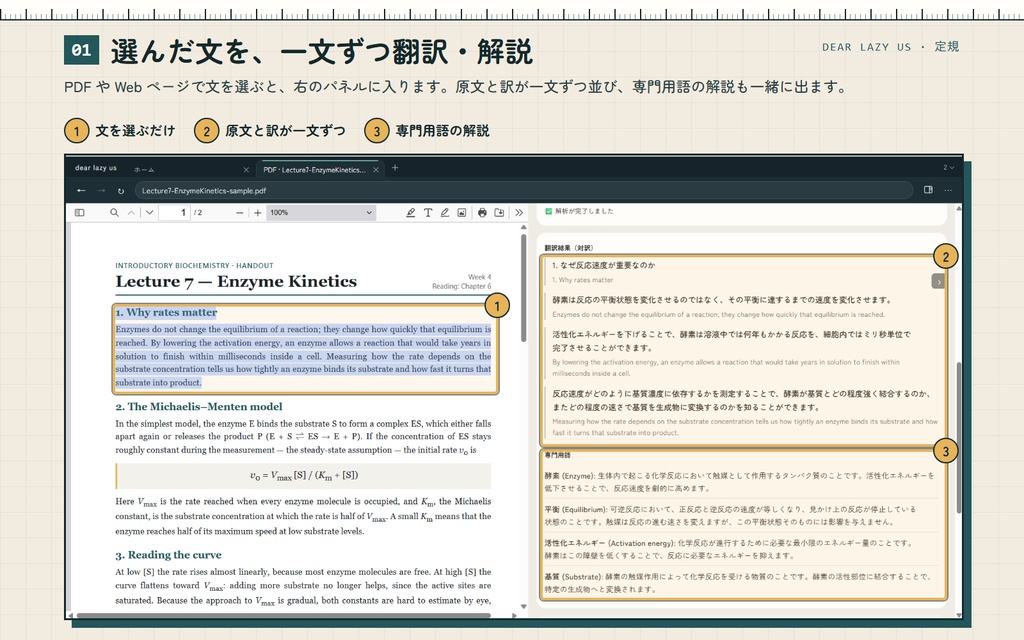Toggle the PDF viewer sidebar icon
This screenshot has width=1024, height=640.
80,213
